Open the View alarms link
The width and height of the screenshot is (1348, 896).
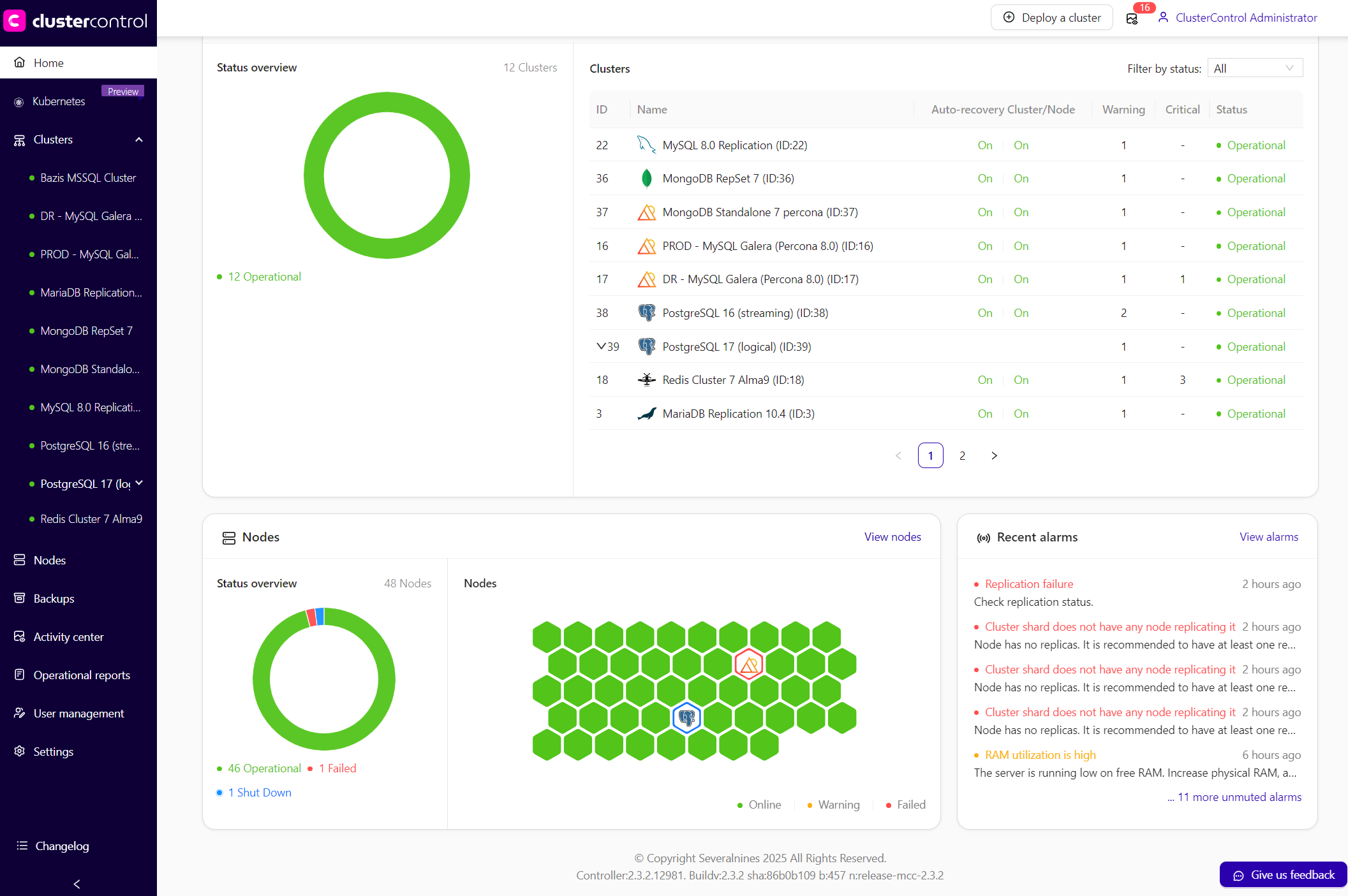point(1268,536)
